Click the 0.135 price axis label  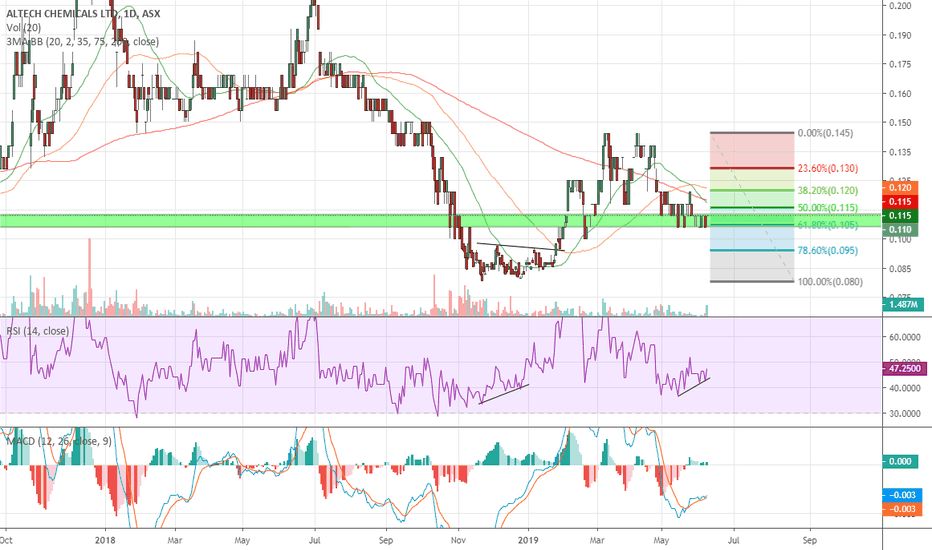click(900, 152)
